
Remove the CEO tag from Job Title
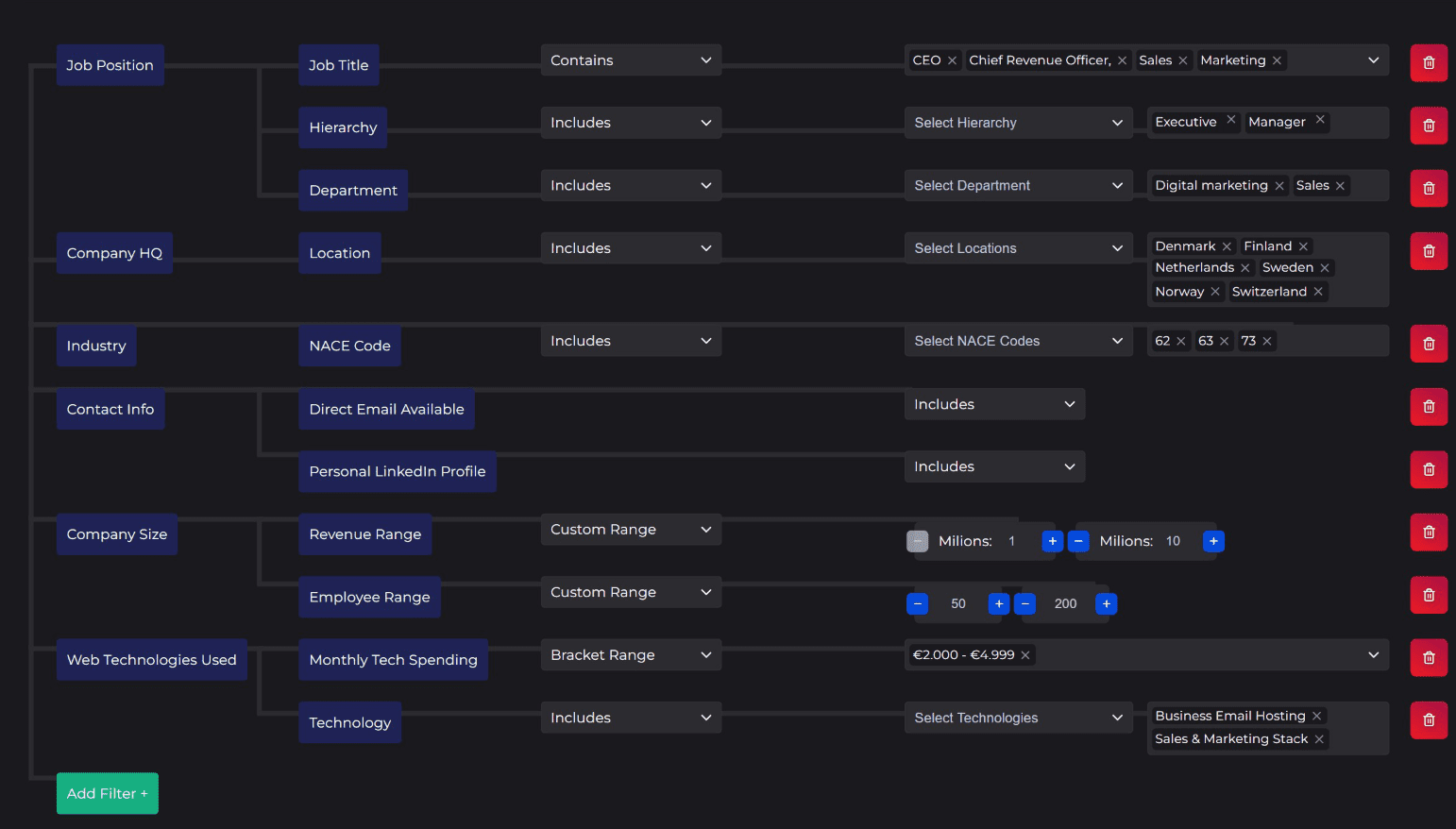pos(952,60)
